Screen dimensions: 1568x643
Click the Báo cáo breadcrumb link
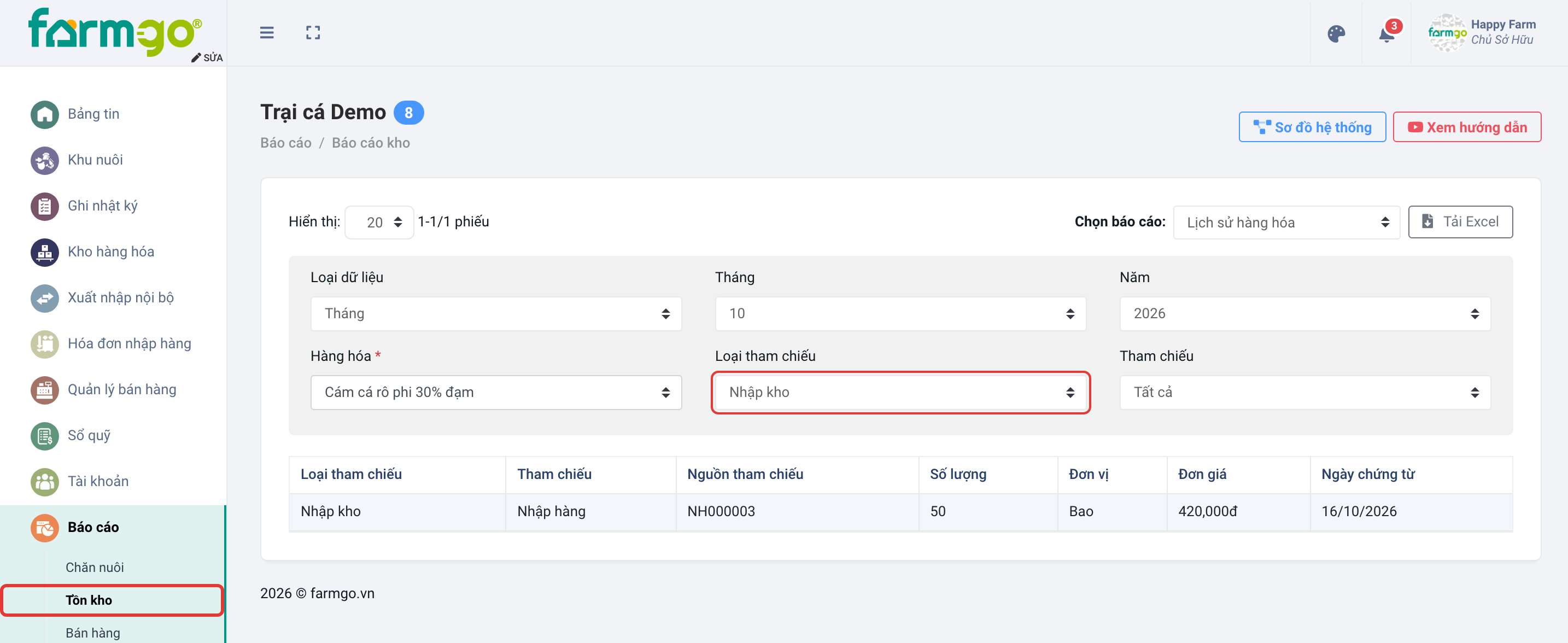285,143
